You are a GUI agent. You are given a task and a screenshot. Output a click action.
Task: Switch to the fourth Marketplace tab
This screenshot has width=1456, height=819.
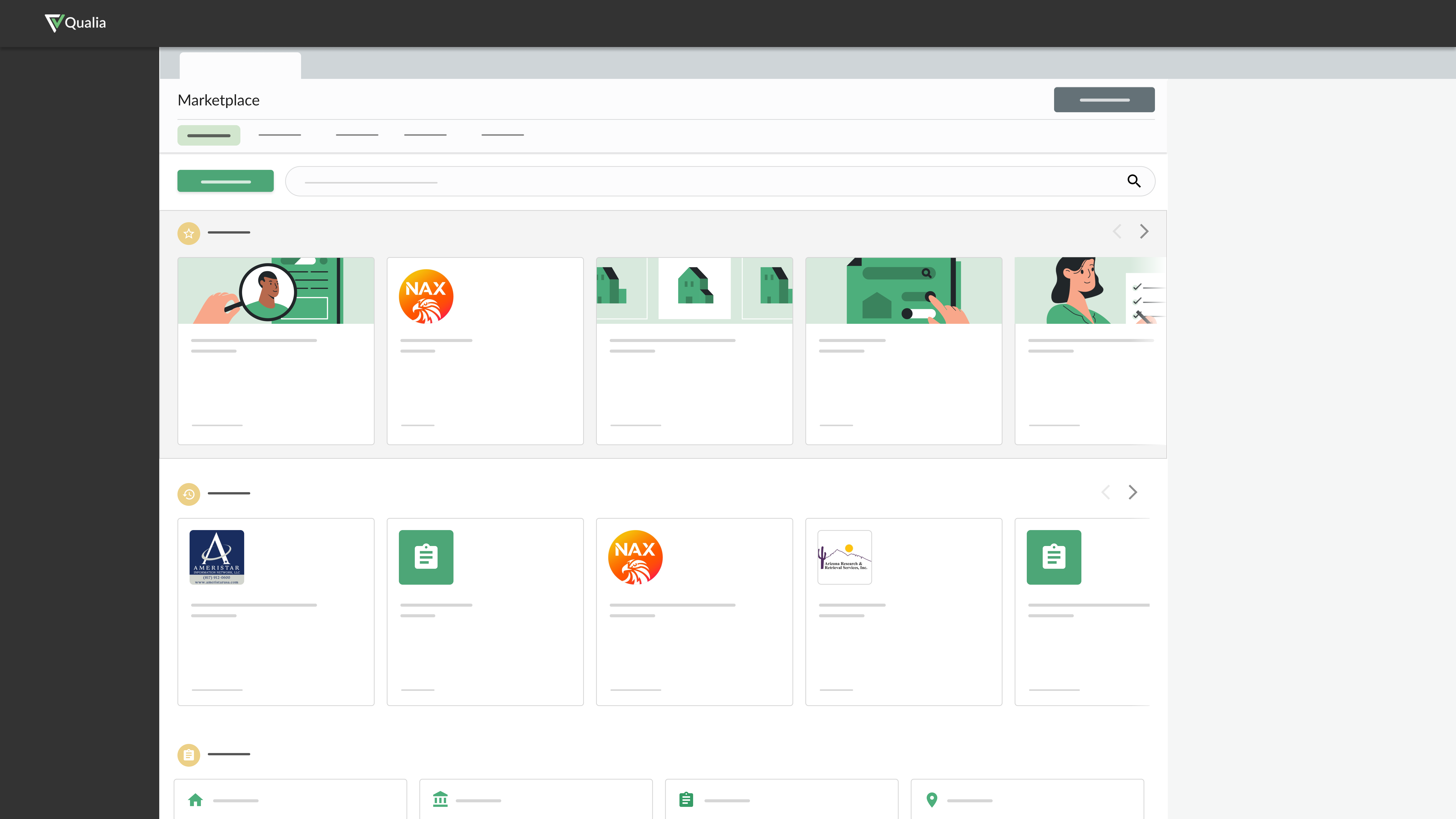(425, 135)
